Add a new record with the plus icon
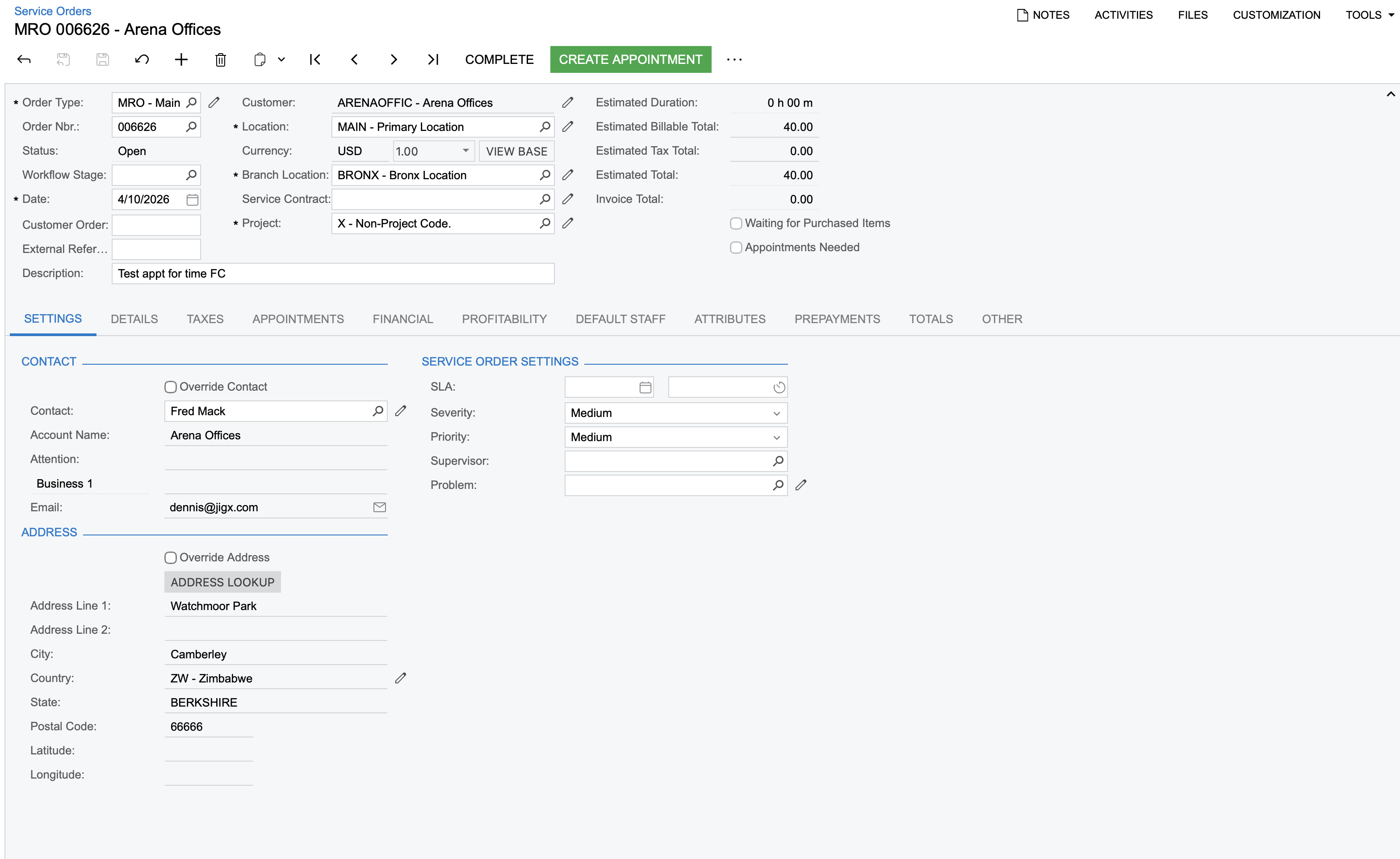Viewport: 1400px width, 859px height. tap(180, 59)
